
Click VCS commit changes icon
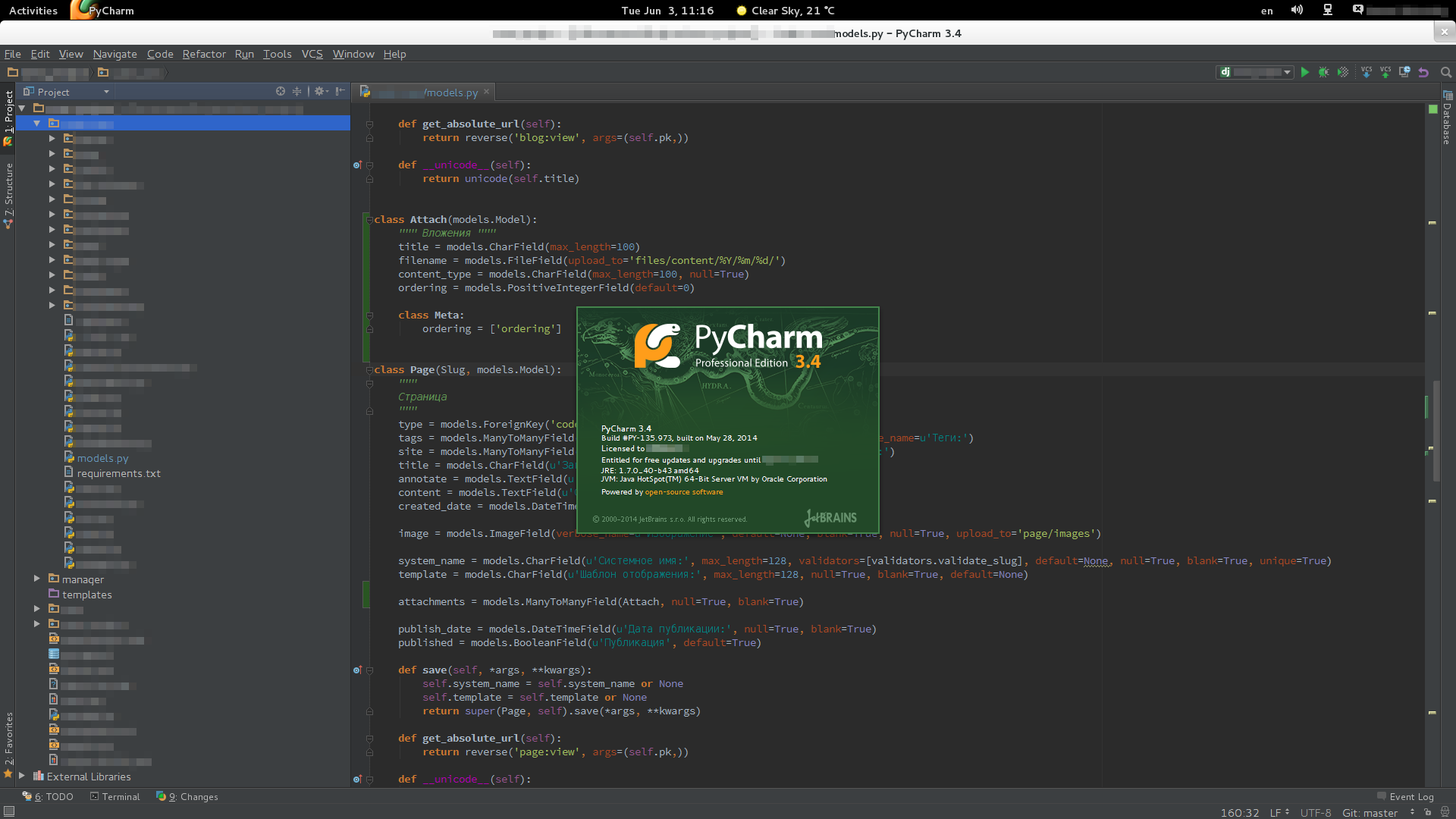coord(1385,72)
